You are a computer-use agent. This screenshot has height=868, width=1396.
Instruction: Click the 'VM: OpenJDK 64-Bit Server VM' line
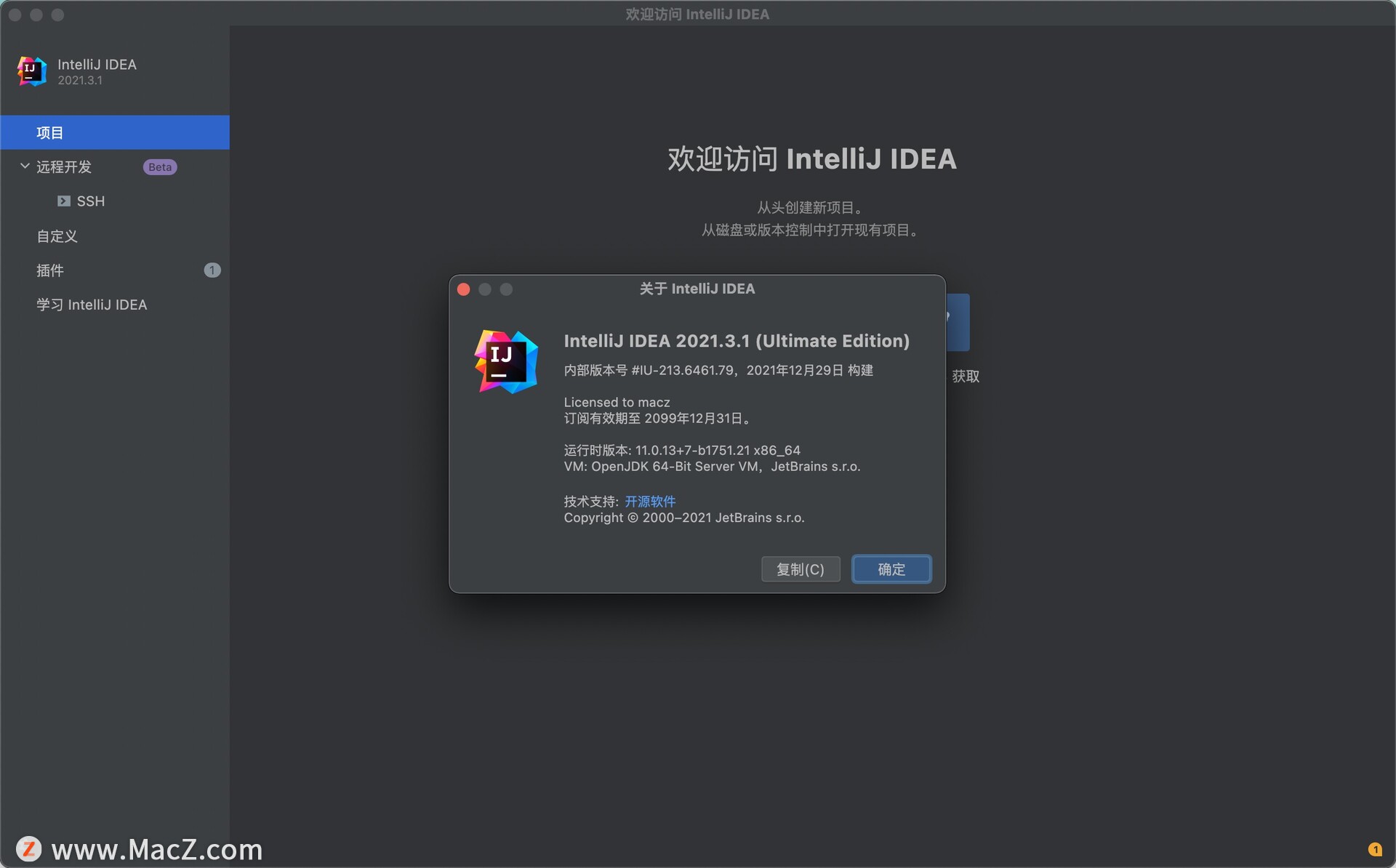coord(712,467)
